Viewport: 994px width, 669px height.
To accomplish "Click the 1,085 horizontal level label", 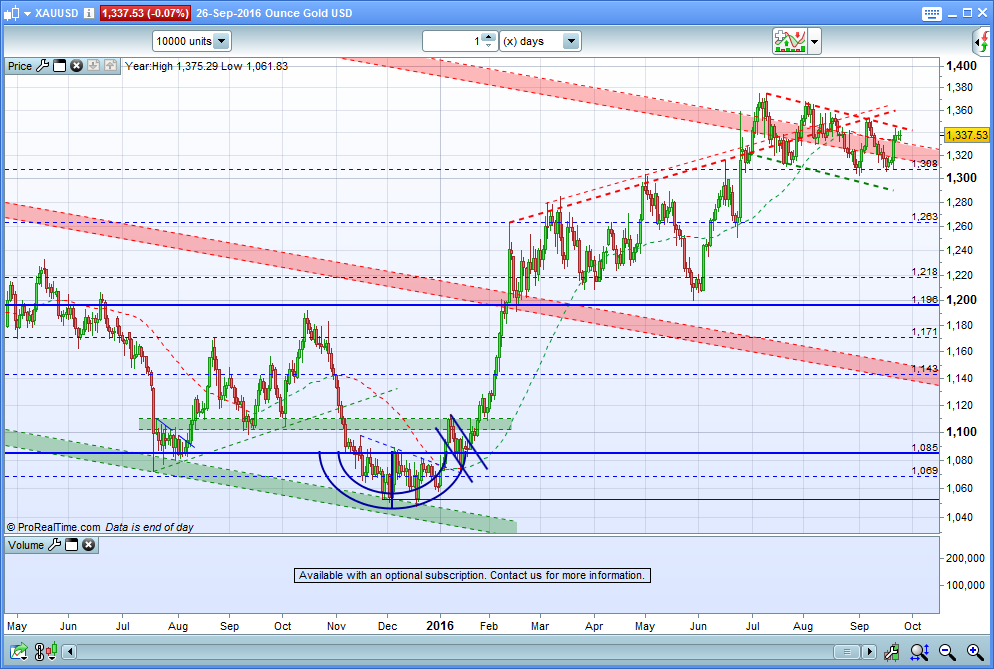I will 924,447.
